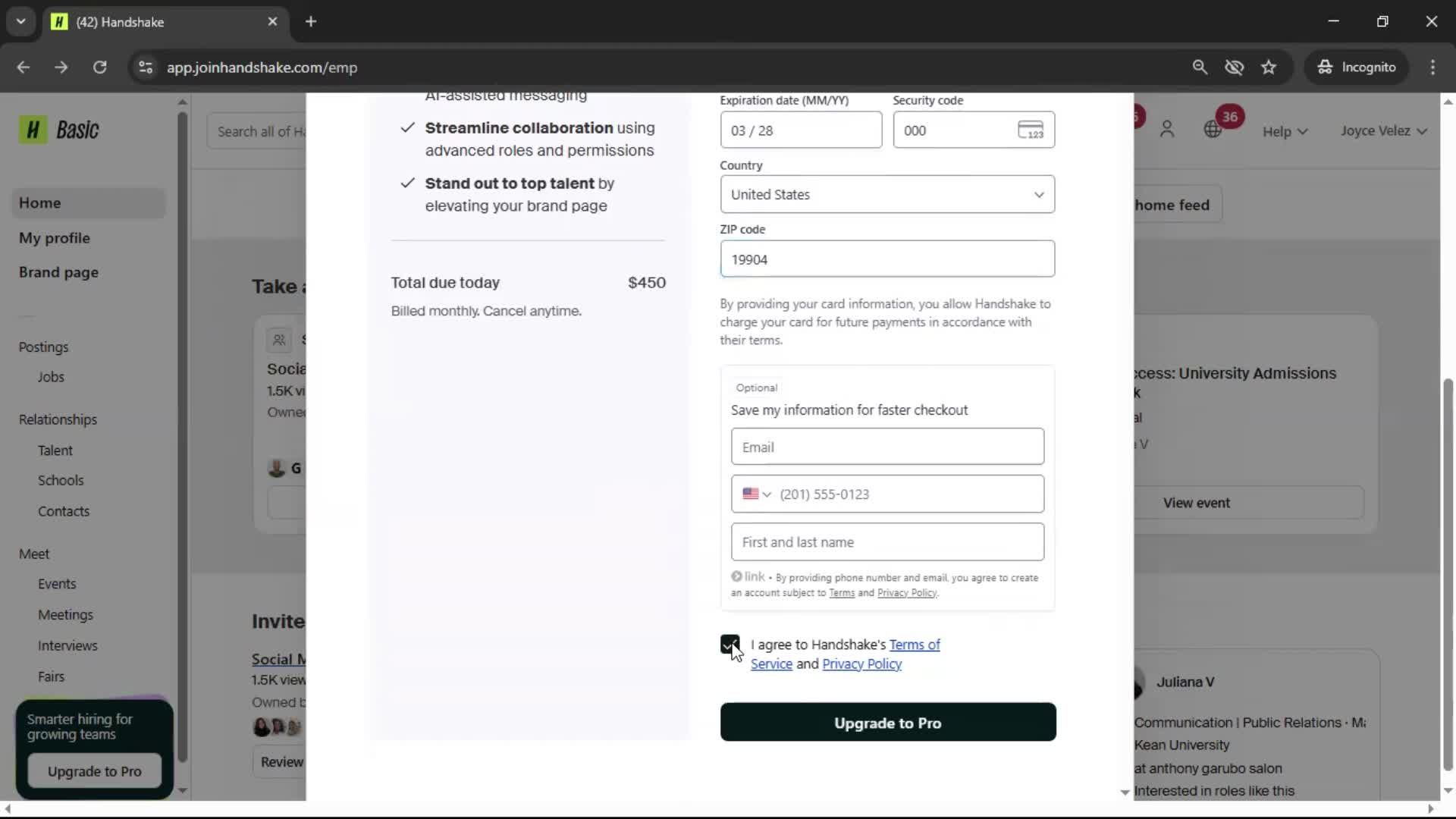
Task: Click the zoom magnifier icon in address bar
Action: pos(1200,67)
